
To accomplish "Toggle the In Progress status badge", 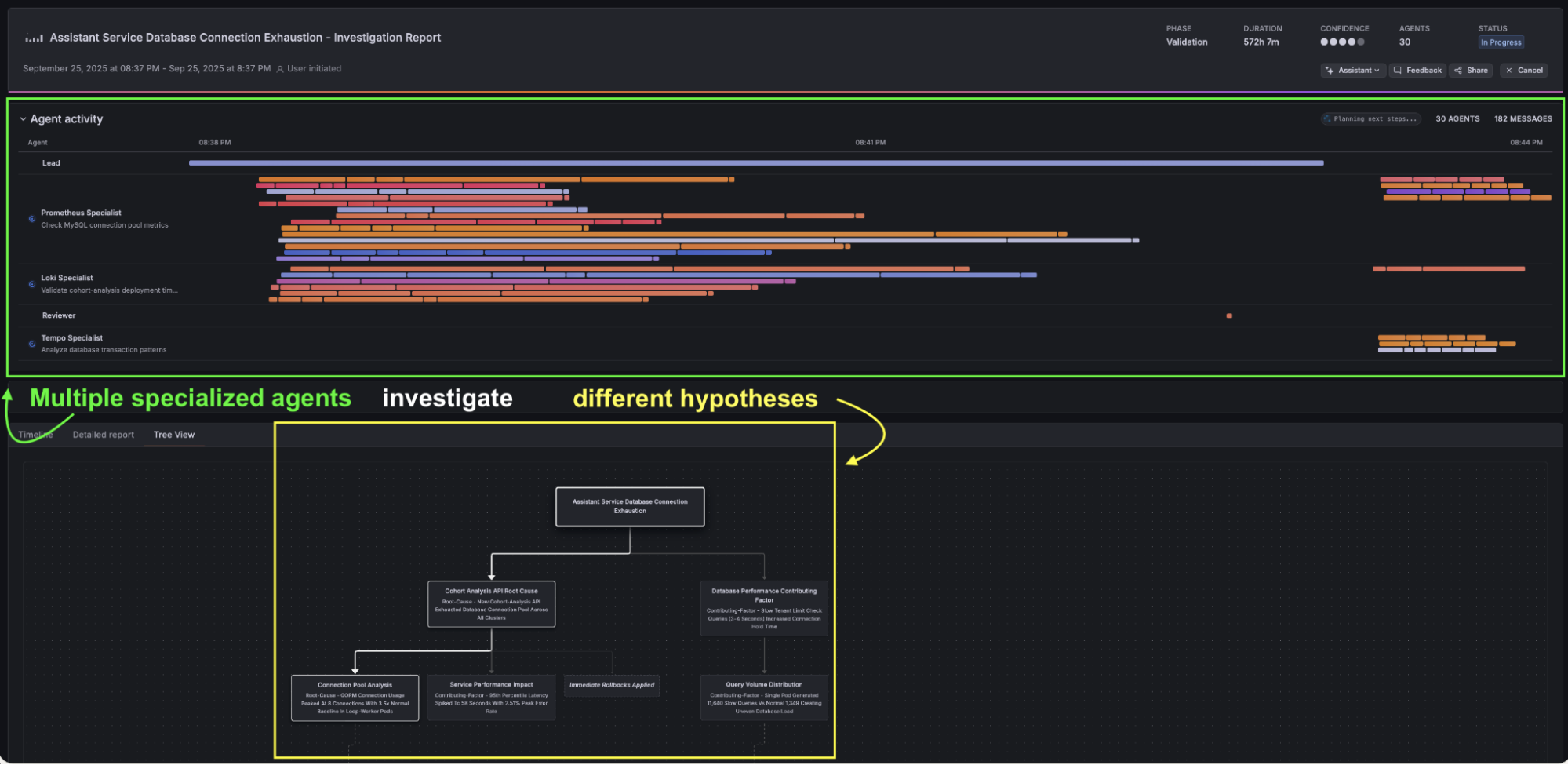I will (1501, 42).
